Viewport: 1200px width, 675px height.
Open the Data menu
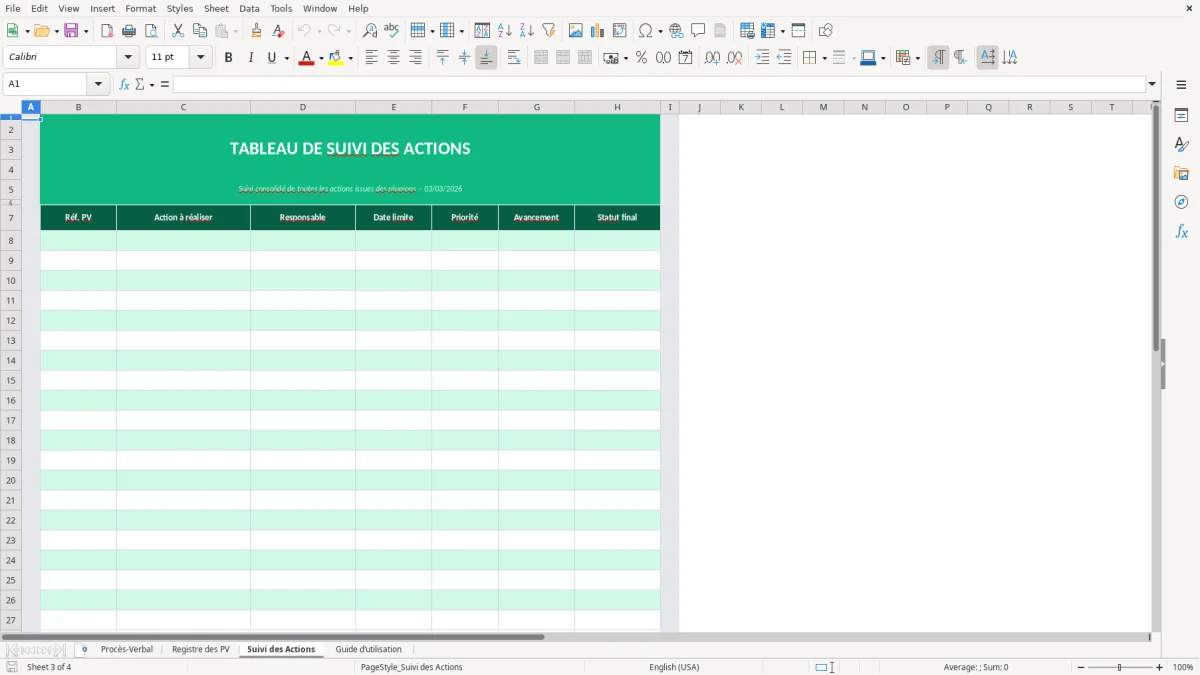(248, 8)
